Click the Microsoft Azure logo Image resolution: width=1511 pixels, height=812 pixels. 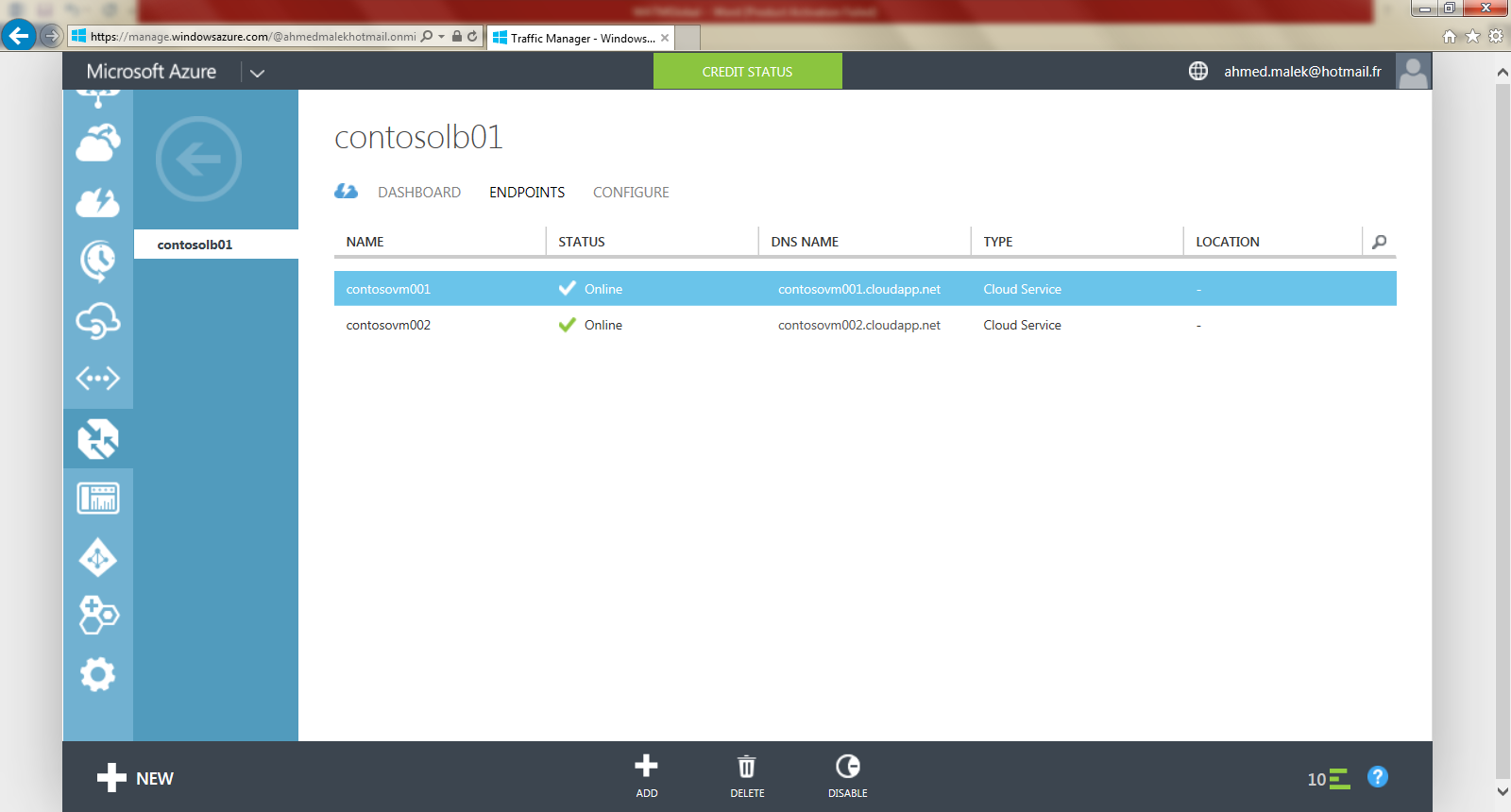point(151,72)
